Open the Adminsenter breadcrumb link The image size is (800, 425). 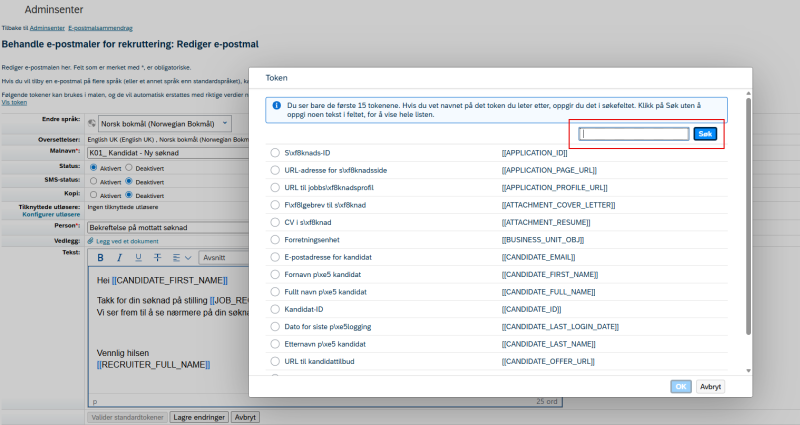[x=47, y=28]
